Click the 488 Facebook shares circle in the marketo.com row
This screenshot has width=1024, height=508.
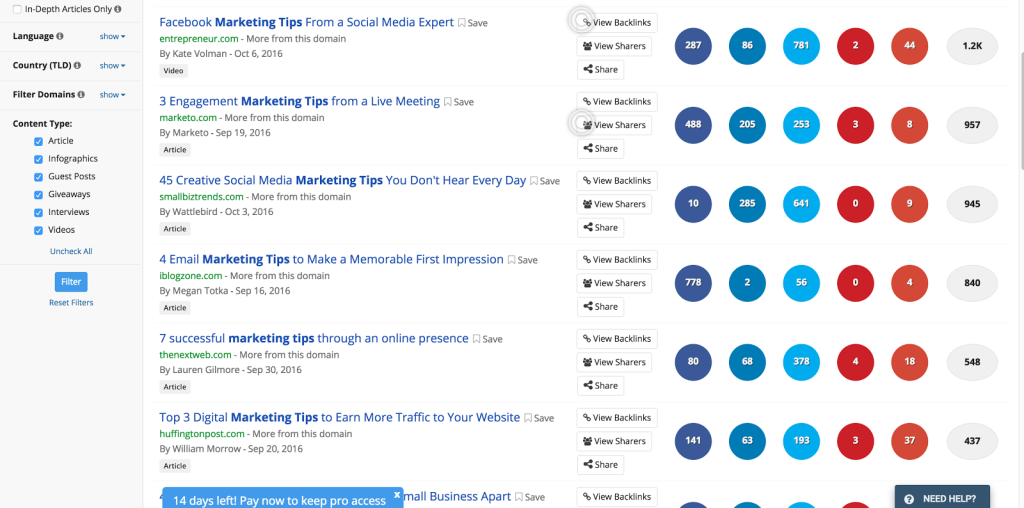click(x=693, y=125)
